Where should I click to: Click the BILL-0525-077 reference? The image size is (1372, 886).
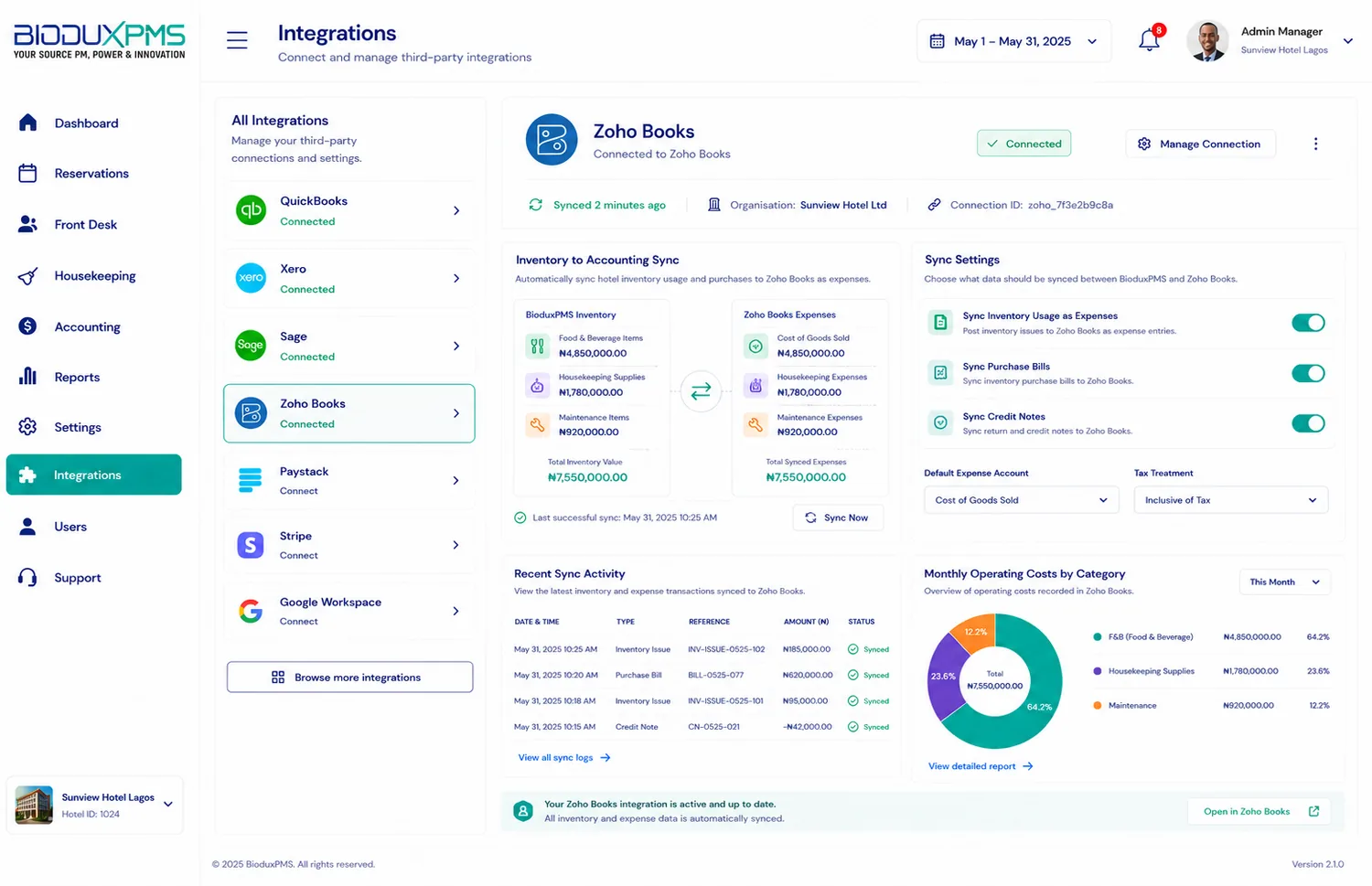tap(716, 675)
